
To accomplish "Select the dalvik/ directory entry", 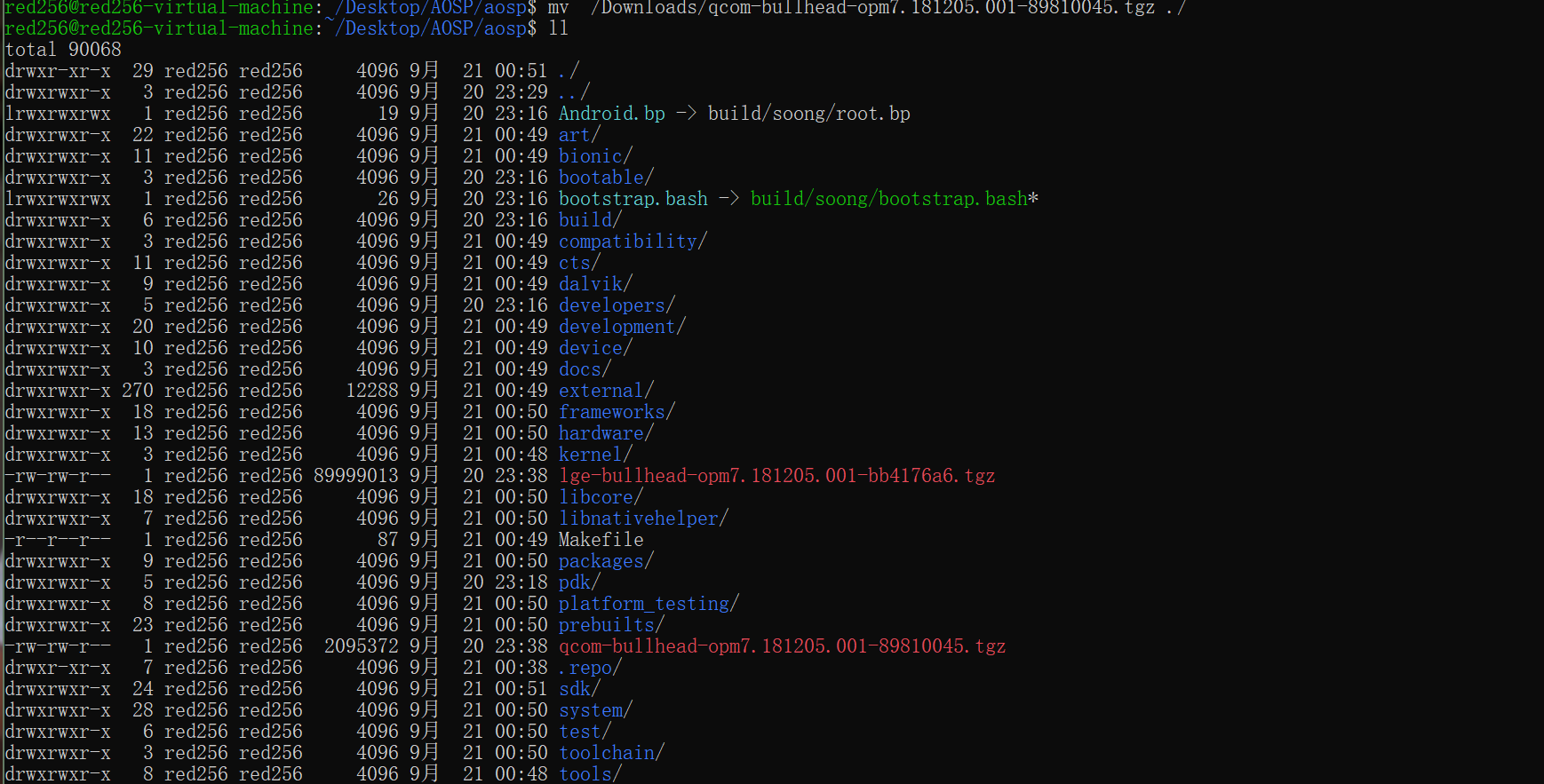I will coord(595,284).
